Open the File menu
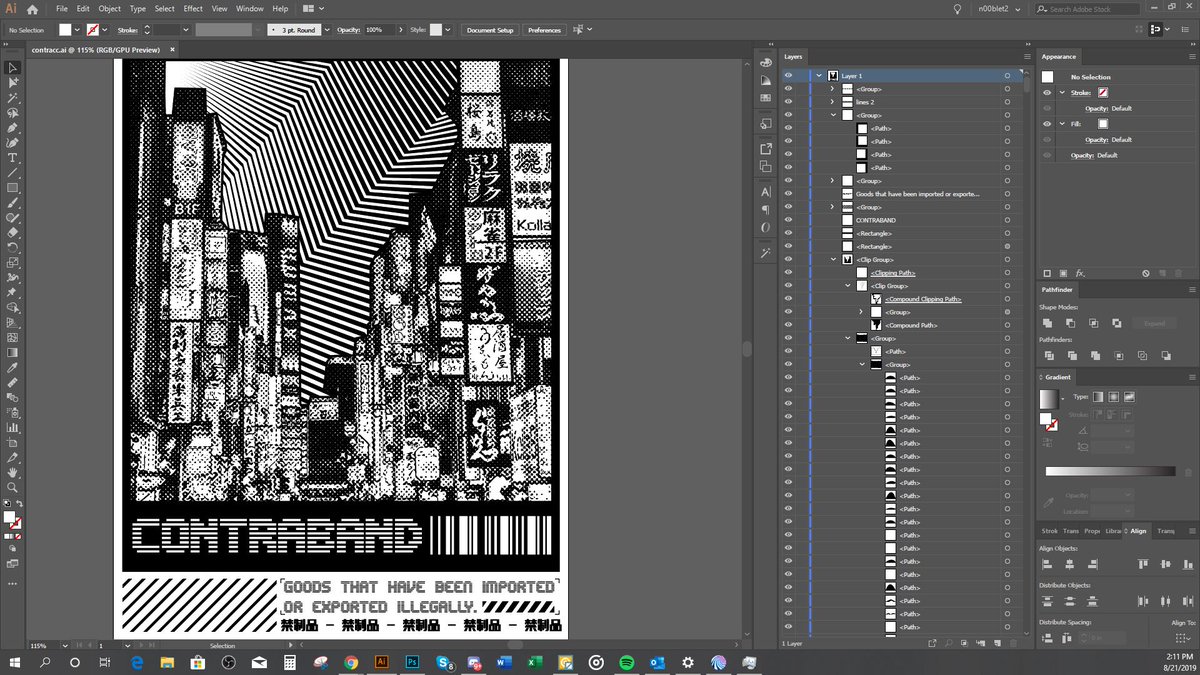The height and width of the screenshot is (675, 1200). 62,9
